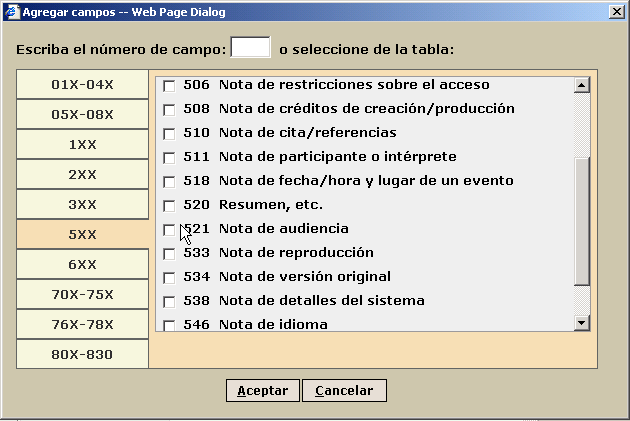Go to the 3XX tab

pyautogui.click(x=82, y=205)
